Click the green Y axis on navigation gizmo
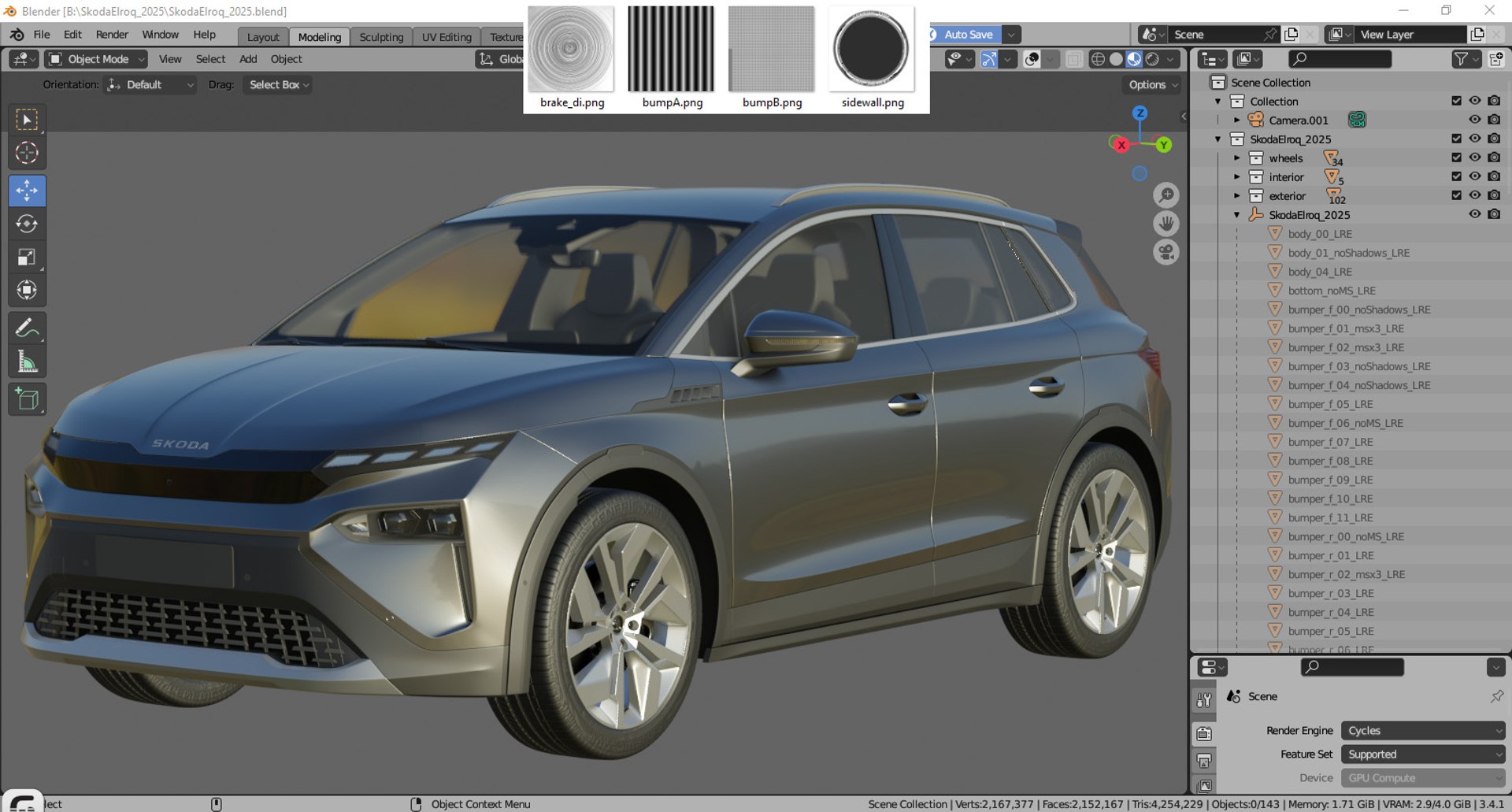This screenshot has height=812, width=1512. [x=1163, y=145]
